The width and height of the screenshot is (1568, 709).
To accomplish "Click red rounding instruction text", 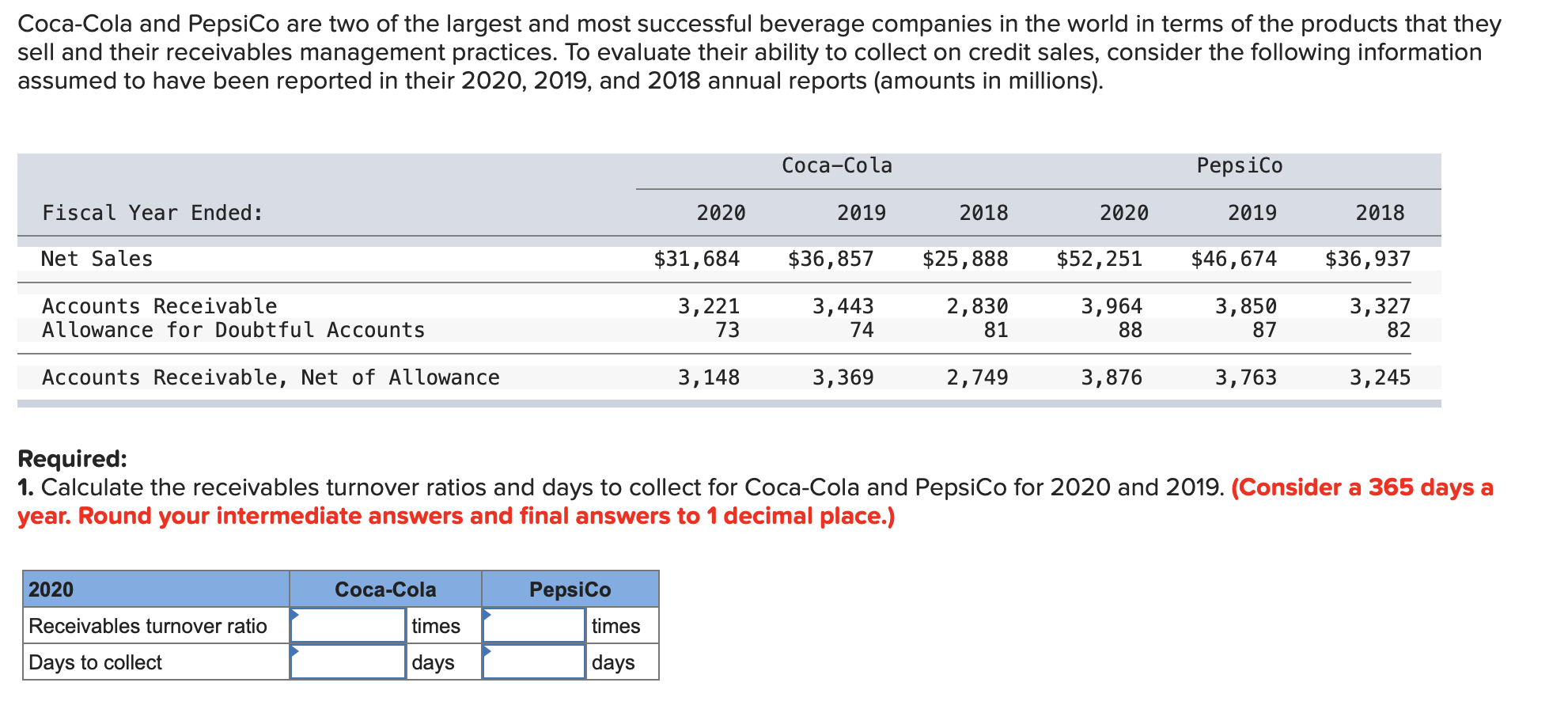I will 756,502.
